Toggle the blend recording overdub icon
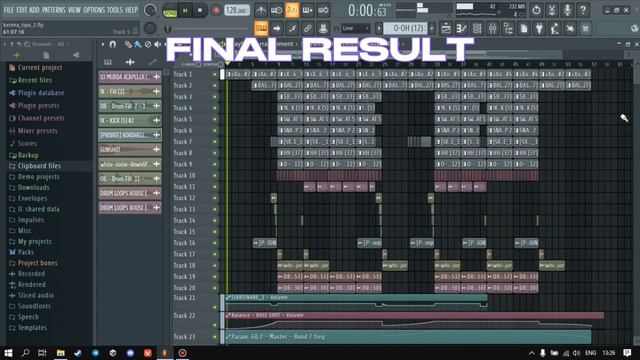Screen dimensions: 640x360 point(307,10)
